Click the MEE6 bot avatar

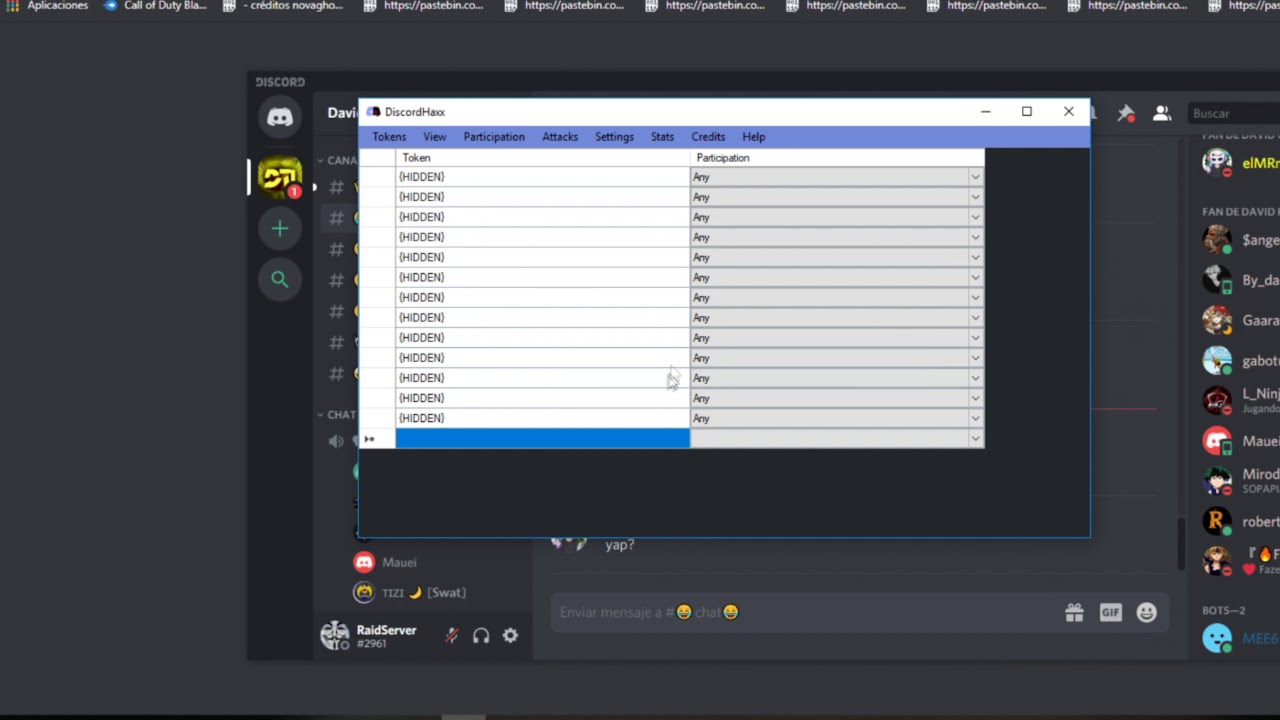[x=1217, y=638]
